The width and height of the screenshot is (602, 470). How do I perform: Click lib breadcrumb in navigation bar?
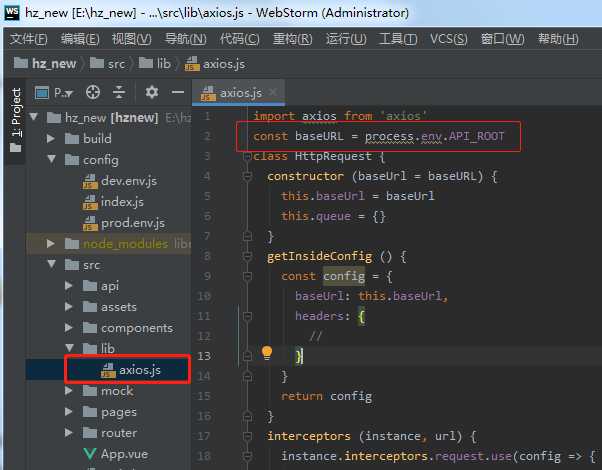pos(155,63)
